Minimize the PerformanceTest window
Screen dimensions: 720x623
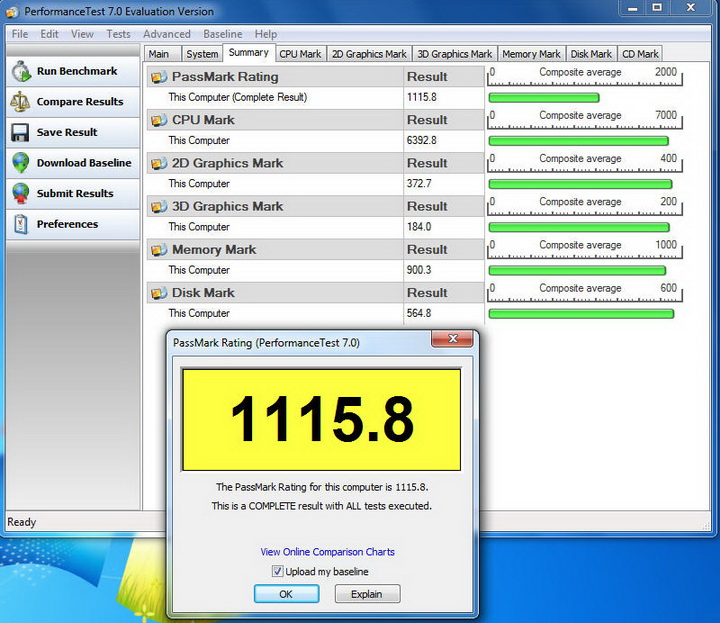click(633, 8)
